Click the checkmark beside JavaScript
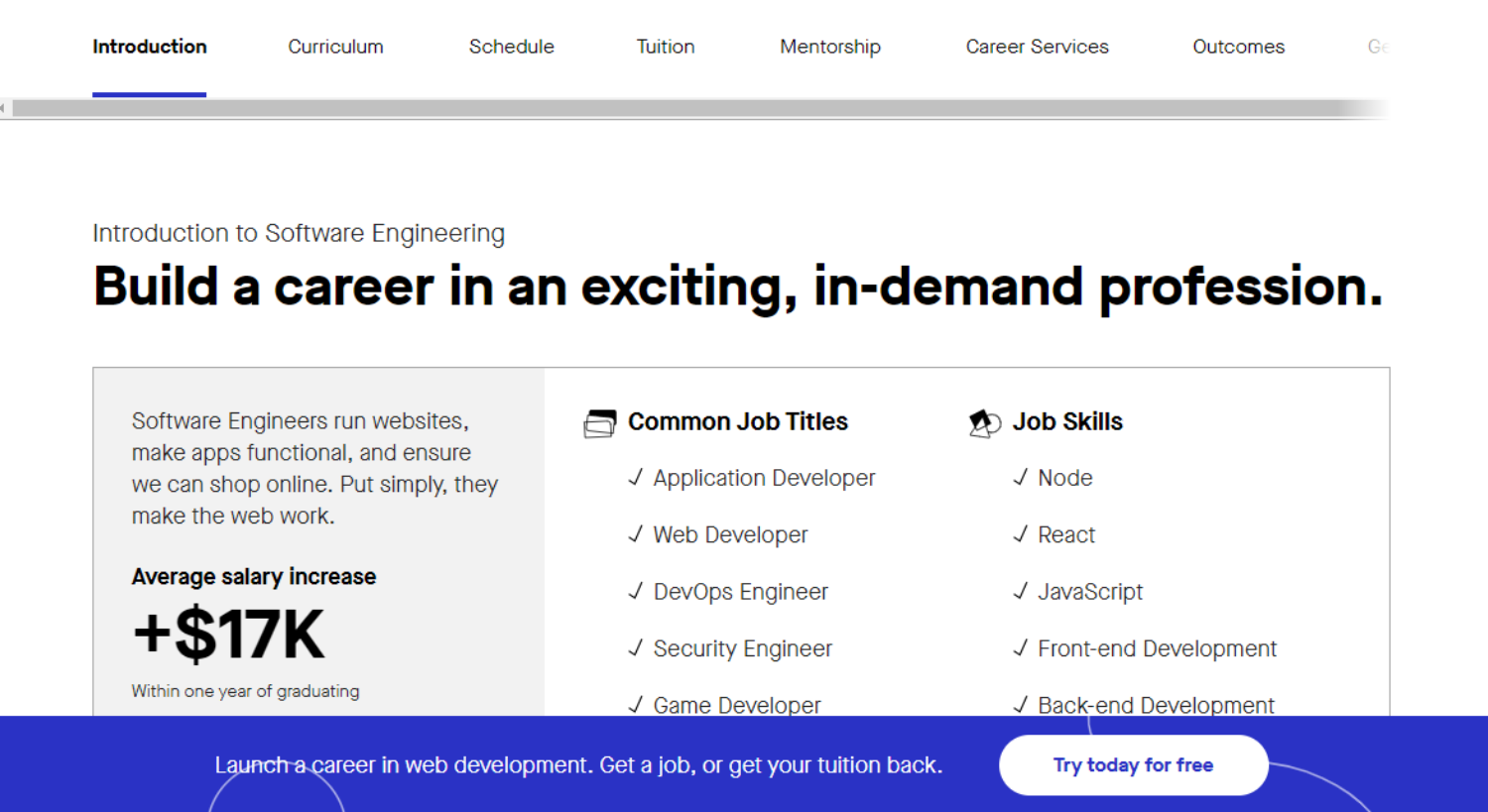The height and width of the screenshot is (812, 1488). click(x=1022, y=591)
